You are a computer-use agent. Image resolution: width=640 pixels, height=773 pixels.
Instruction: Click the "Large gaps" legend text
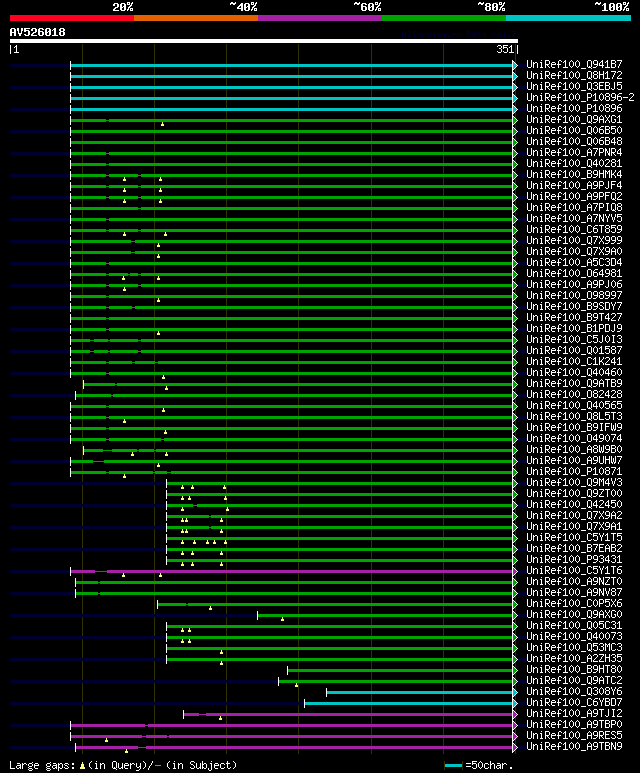click(x=42, y=766)
